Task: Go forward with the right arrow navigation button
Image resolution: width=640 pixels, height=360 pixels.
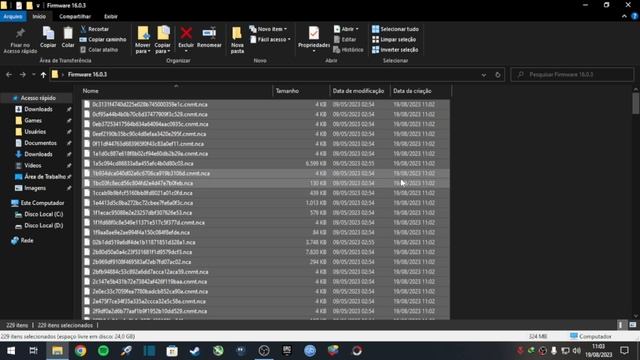Action: click(23, 75)
